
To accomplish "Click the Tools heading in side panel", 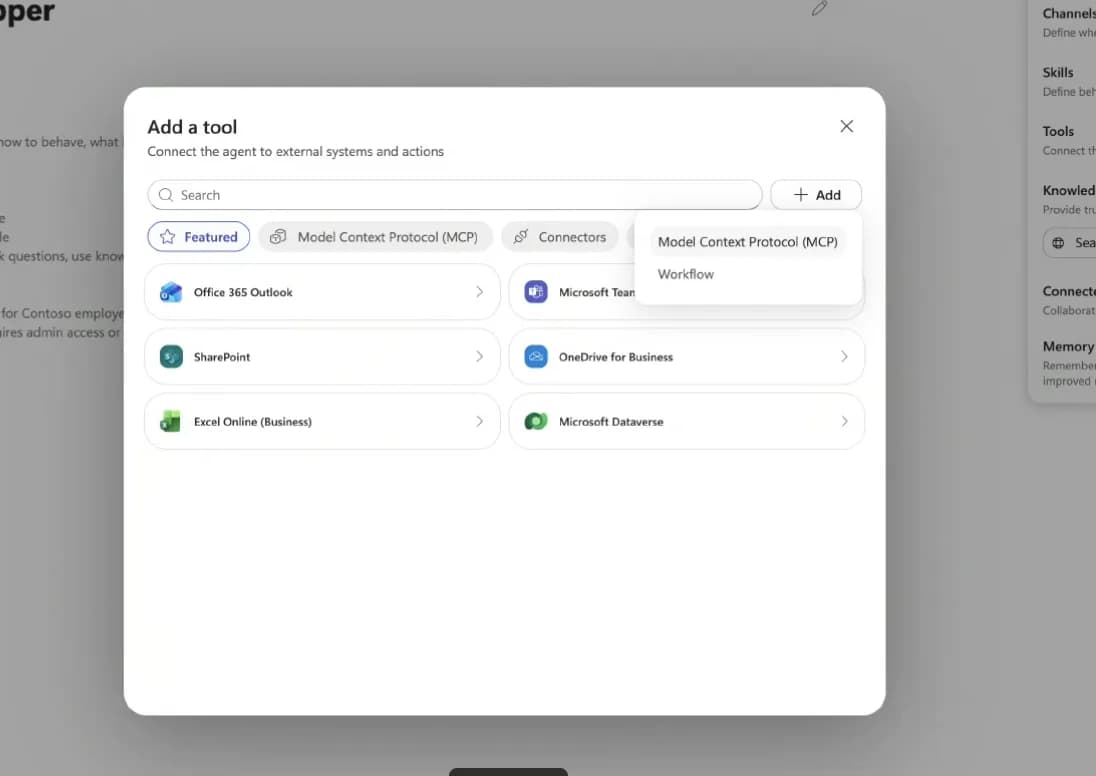I will pyautogui.click(x=1058, y=131).
